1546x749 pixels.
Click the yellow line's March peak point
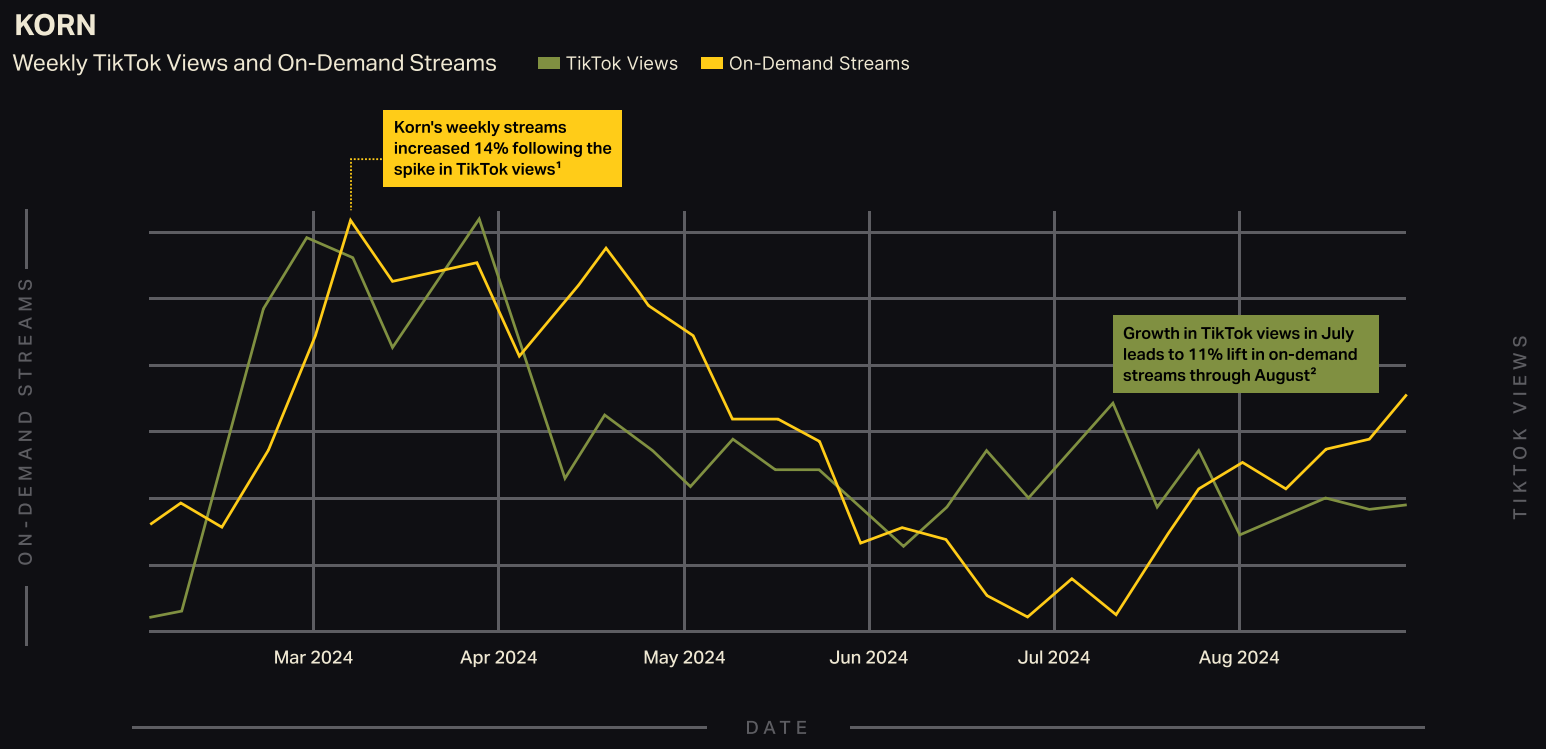(x=350, y=220)
